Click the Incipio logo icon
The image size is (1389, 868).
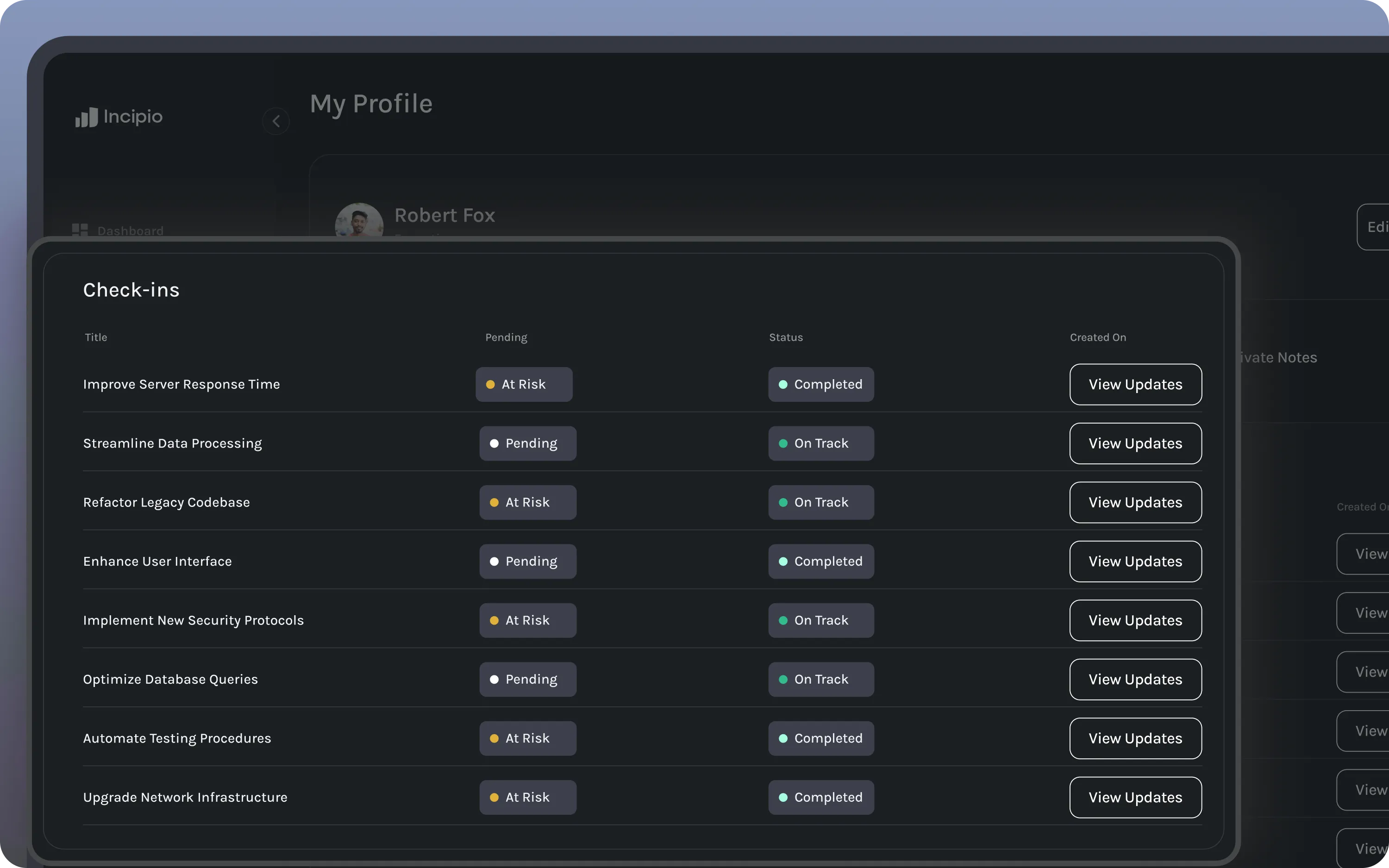coord(87,117)
